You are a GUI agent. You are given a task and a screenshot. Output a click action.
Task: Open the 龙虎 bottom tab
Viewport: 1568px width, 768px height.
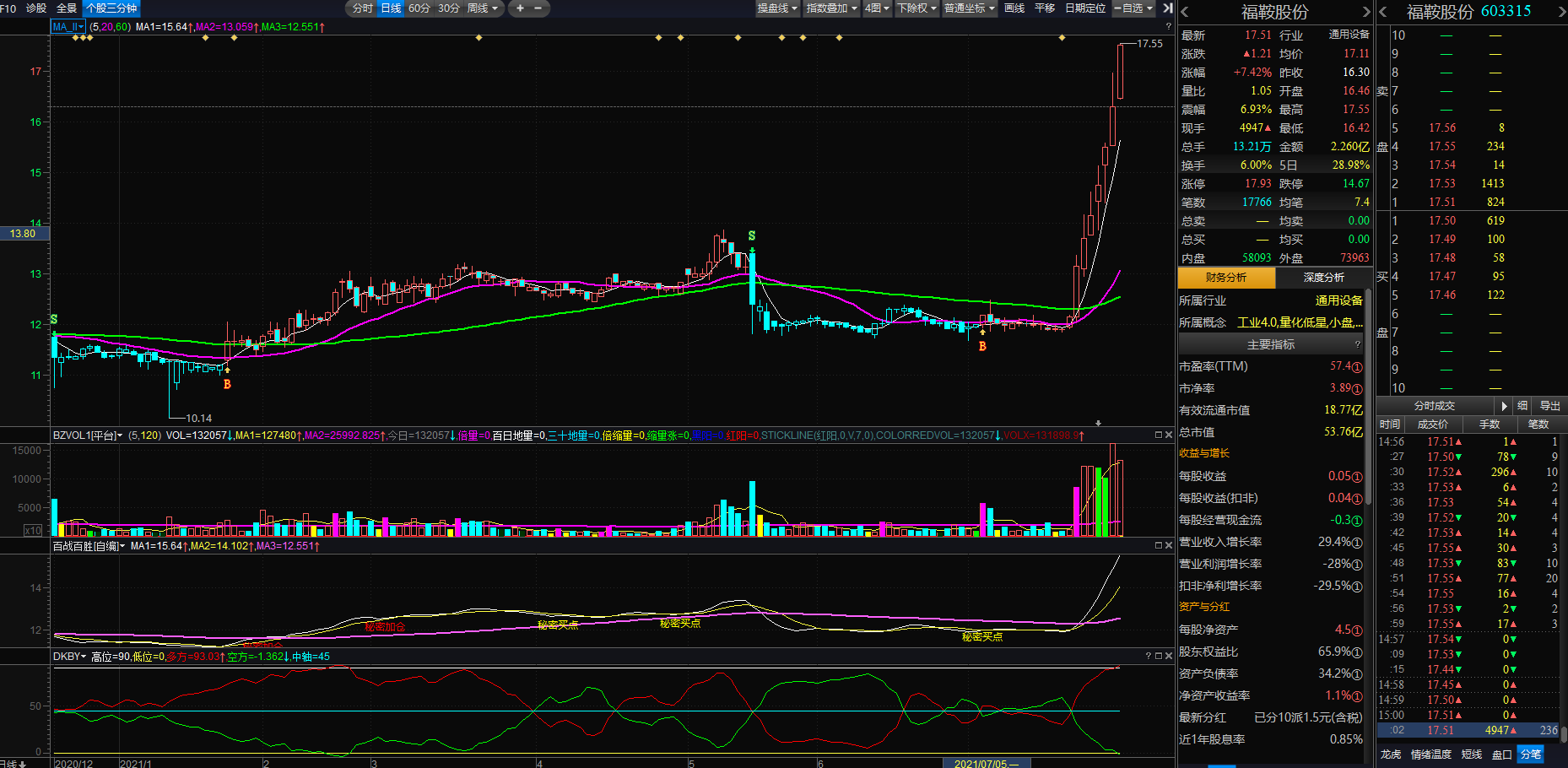[x=1391, y=754]
